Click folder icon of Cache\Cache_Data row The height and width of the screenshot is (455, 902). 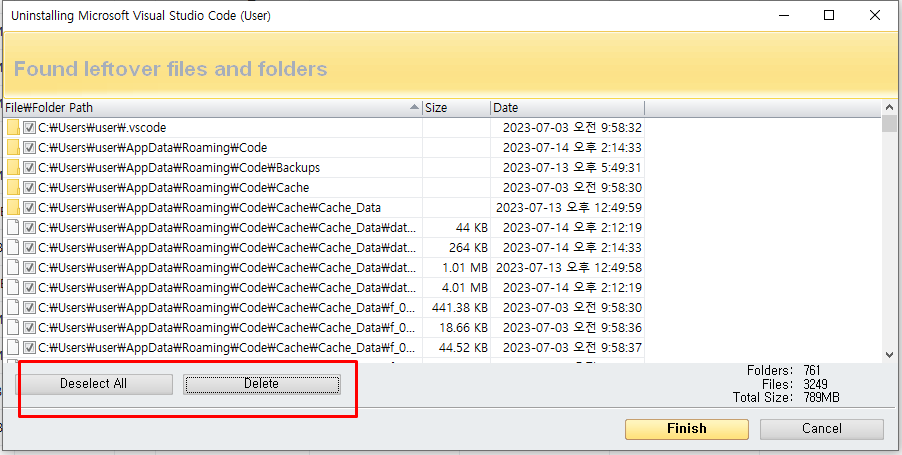tap(13, 208)
